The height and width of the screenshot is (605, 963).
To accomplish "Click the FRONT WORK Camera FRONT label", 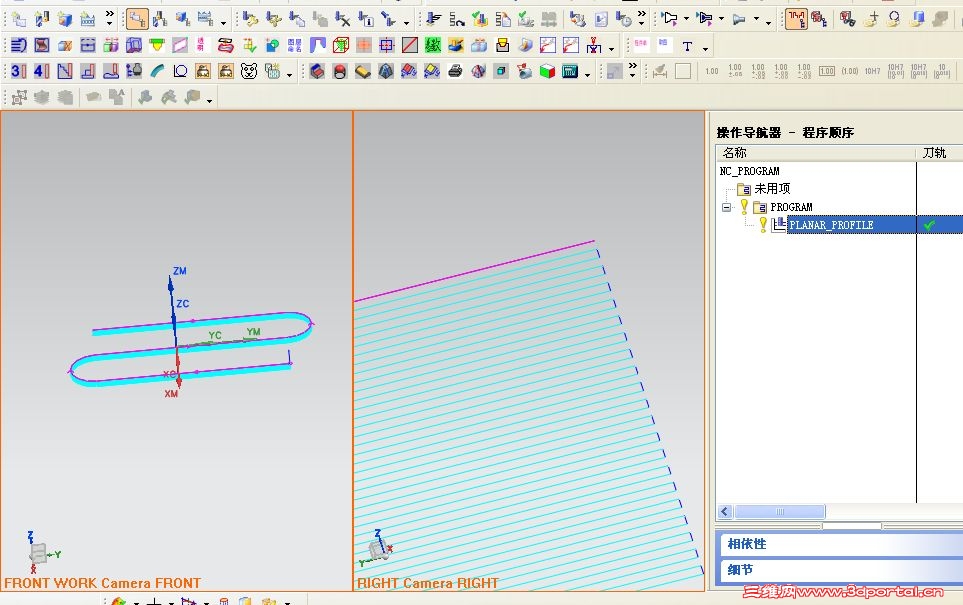I will 103,583.
